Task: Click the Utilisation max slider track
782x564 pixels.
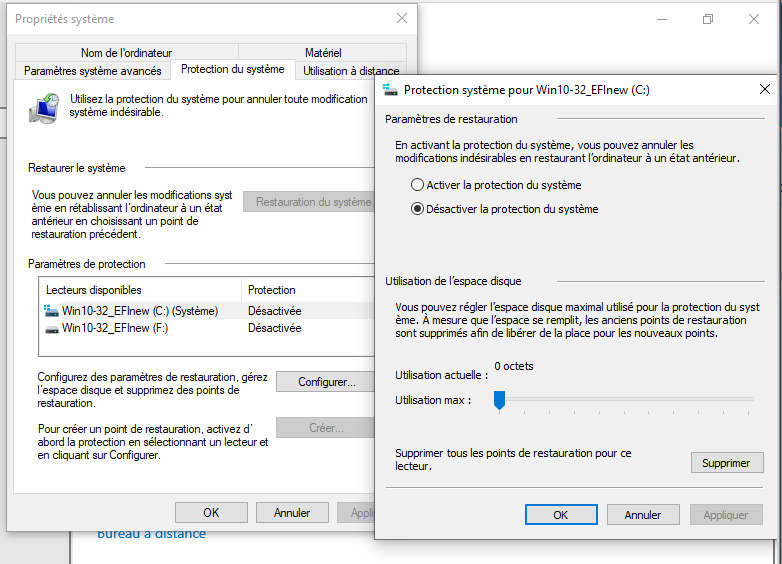Action: click(x=626, y=399)
